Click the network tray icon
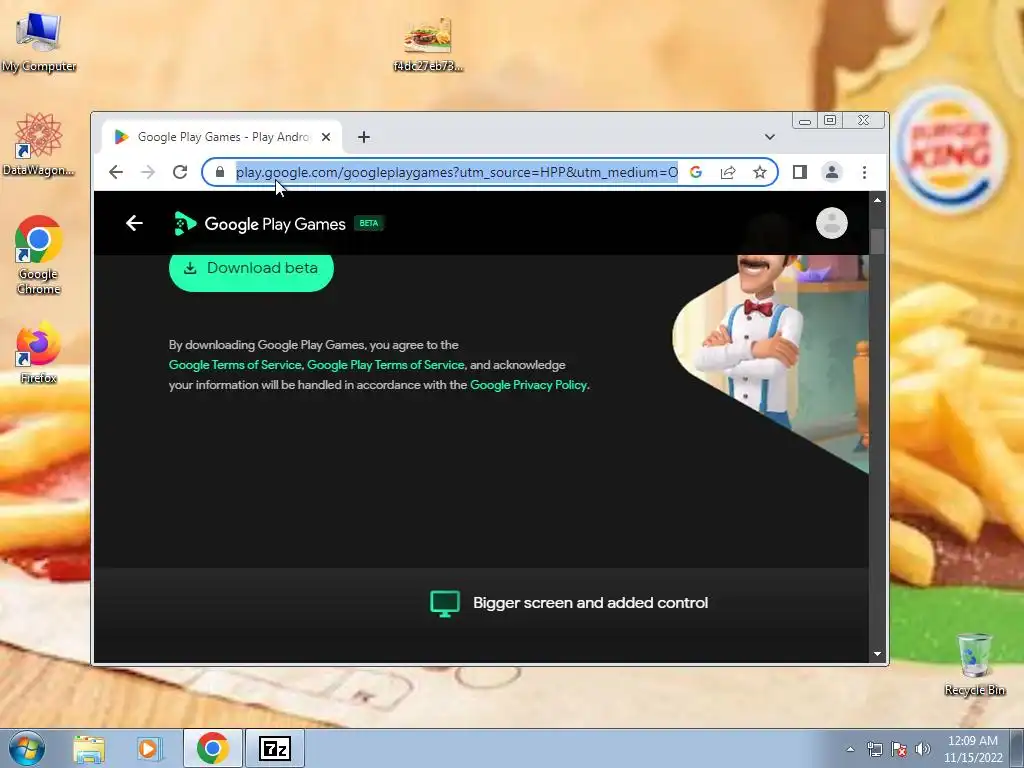This screenshot has height=768, width=1024. [874, 750]
